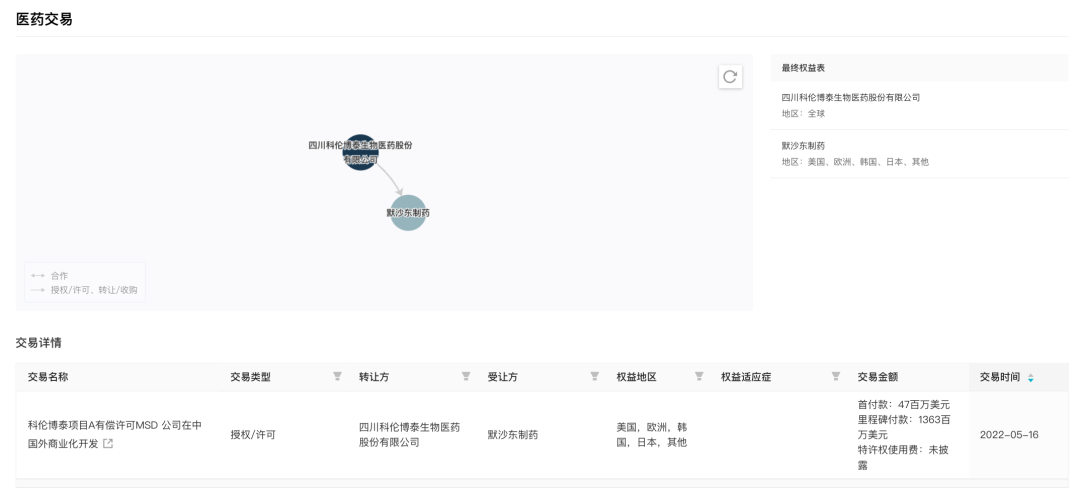Image resolution: width=1080 pixels, height=497 pixels.
Task: Select the 默沙东制药 node in graph
Action: pos(408,213)
